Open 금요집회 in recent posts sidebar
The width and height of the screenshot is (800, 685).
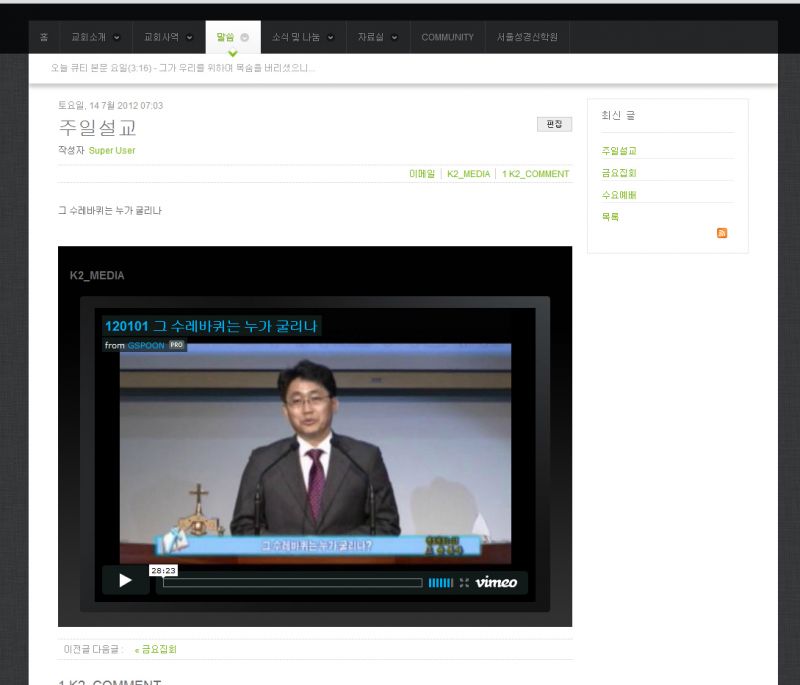click(619, 173)
